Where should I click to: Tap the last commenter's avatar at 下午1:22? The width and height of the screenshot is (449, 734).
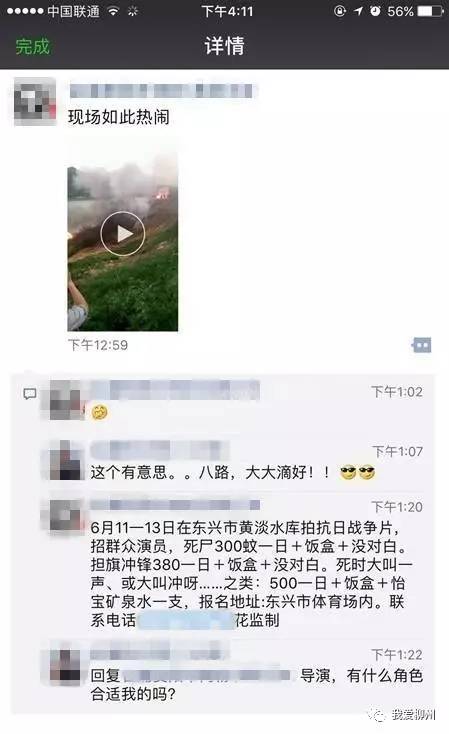66,667
